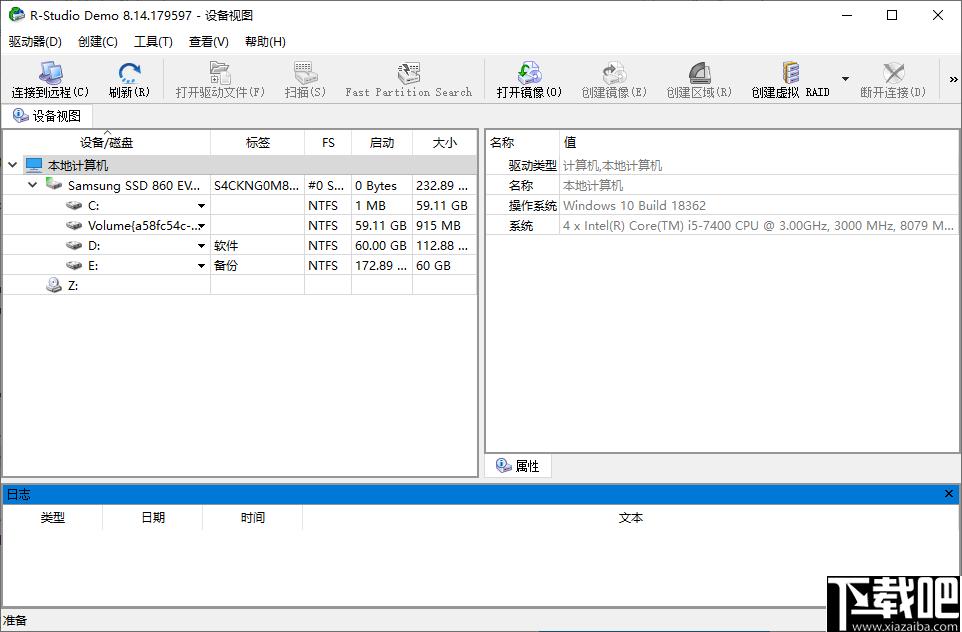Open the dropdown arrow on Volume{a58fc54c row
This screenshot has height=632, width=962.
[x=201, y=226]
